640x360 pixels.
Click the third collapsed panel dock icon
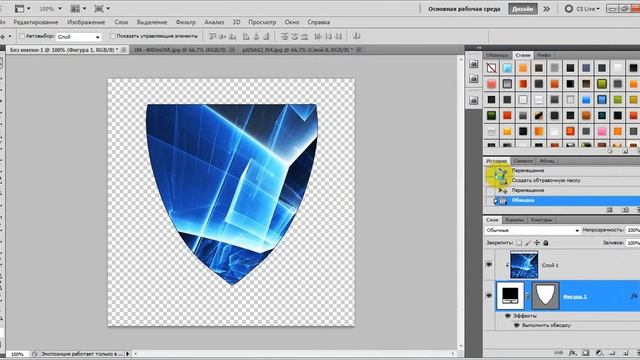[x=473, y=100]
